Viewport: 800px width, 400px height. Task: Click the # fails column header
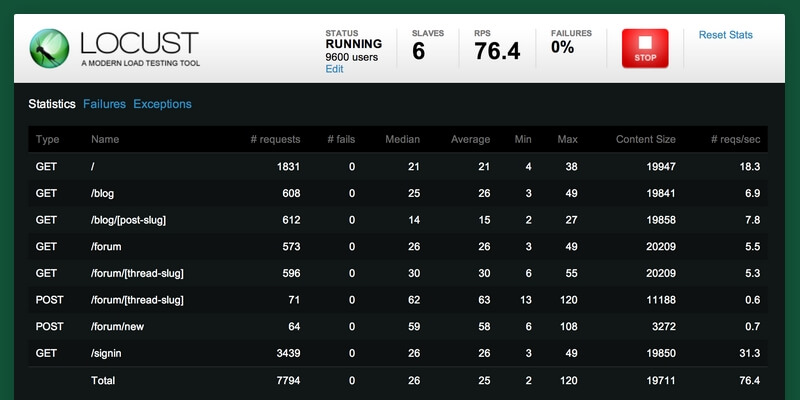pos(341,140)
